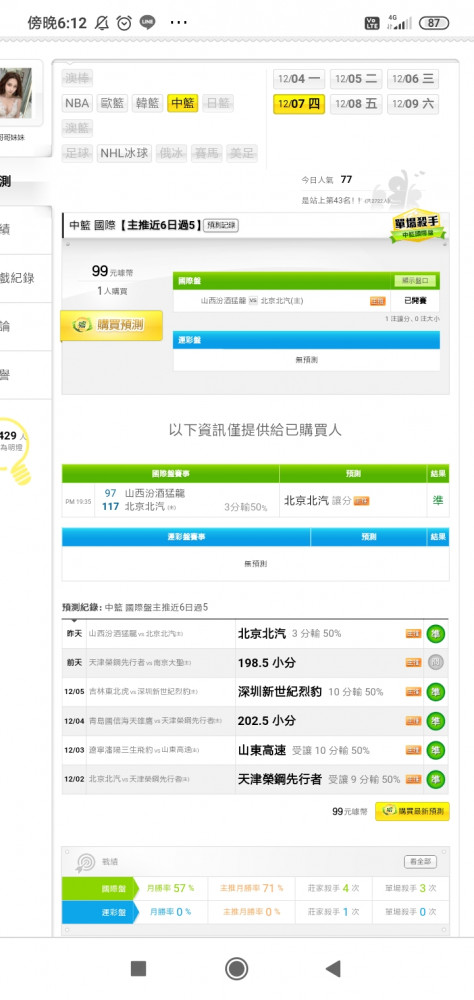Select the highlighted 中籃 tab

[182, 103]
